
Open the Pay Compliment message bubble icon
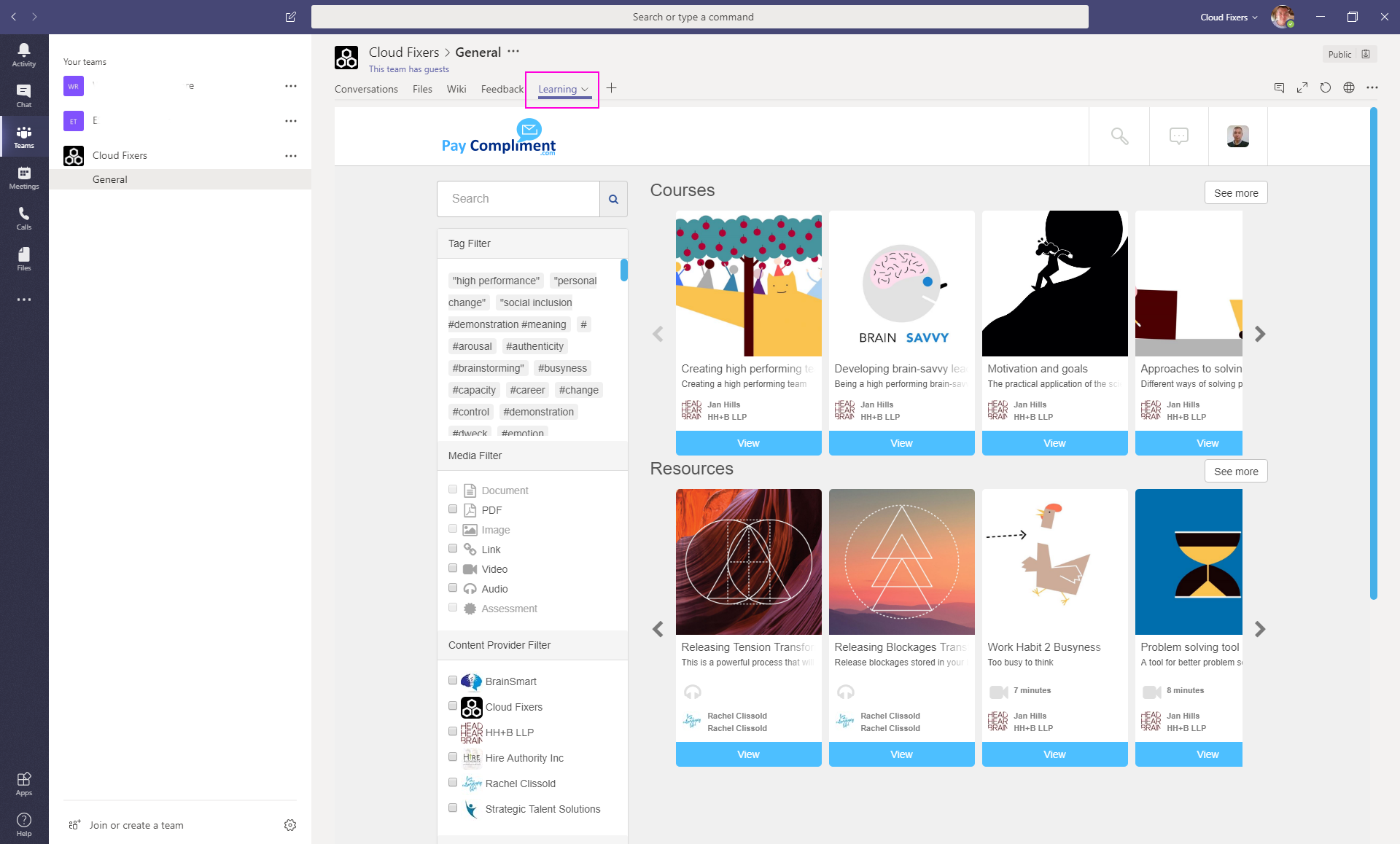pyautogui.click(x=1179, y=136)
